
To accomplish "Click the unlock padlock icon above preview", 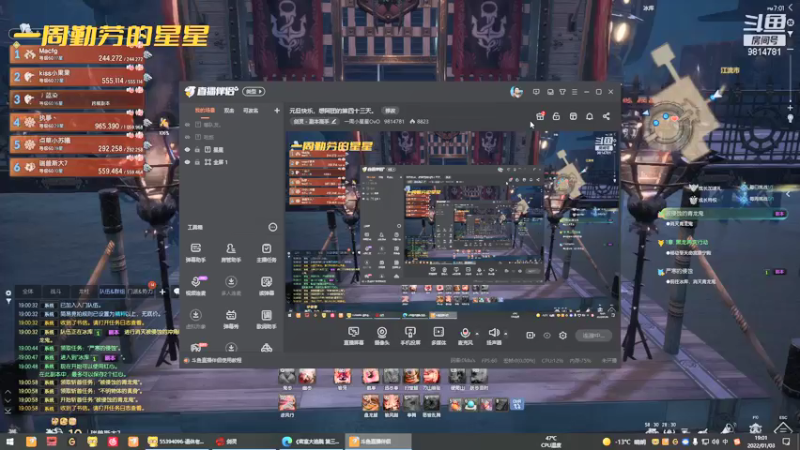I will coord(556,116).
